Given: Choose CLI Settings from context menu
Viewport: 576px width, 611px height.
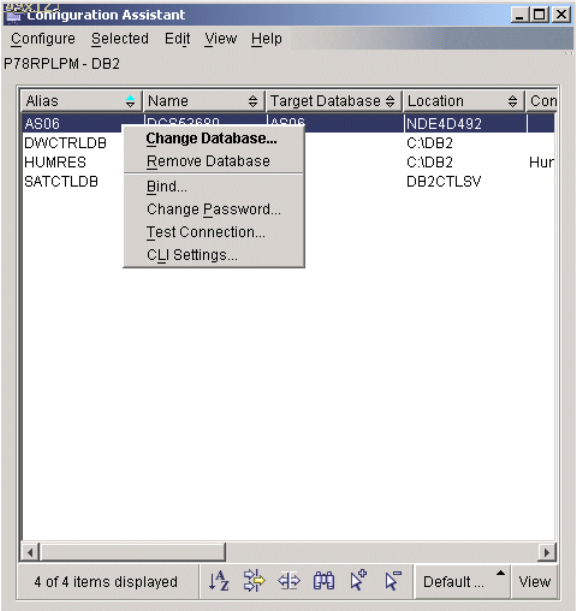Looking at the screenshot, I should click(192, 255).
